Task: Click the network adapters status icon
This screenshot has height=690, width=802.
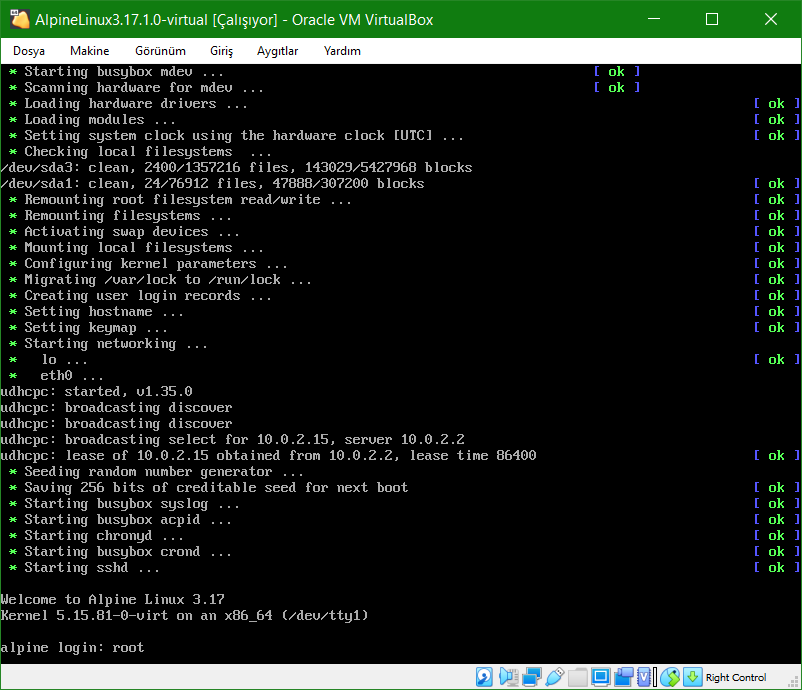Action: point(531,677)
